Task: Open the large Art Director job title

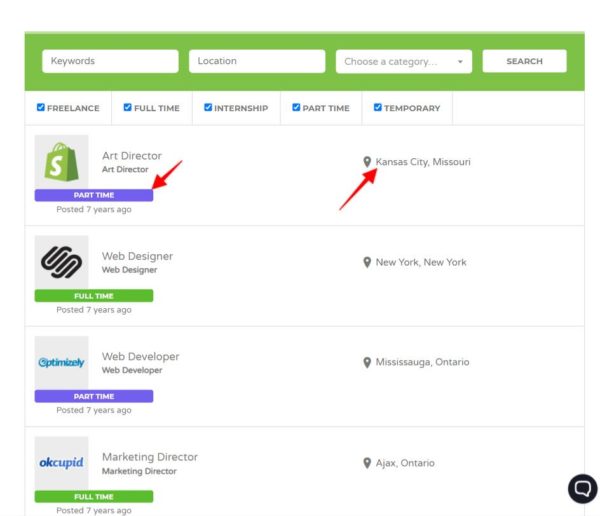Action: tap(132, 156)
